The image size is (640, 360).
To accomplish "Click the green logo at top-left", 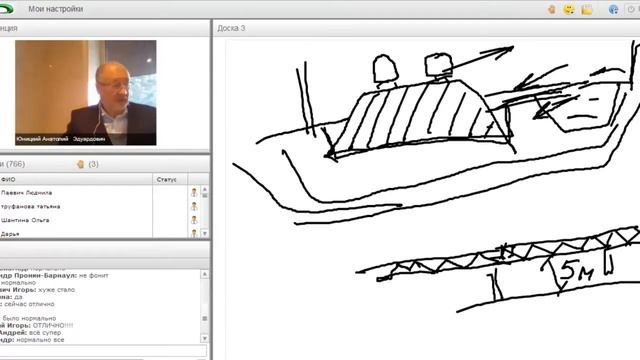I will 7,9.
